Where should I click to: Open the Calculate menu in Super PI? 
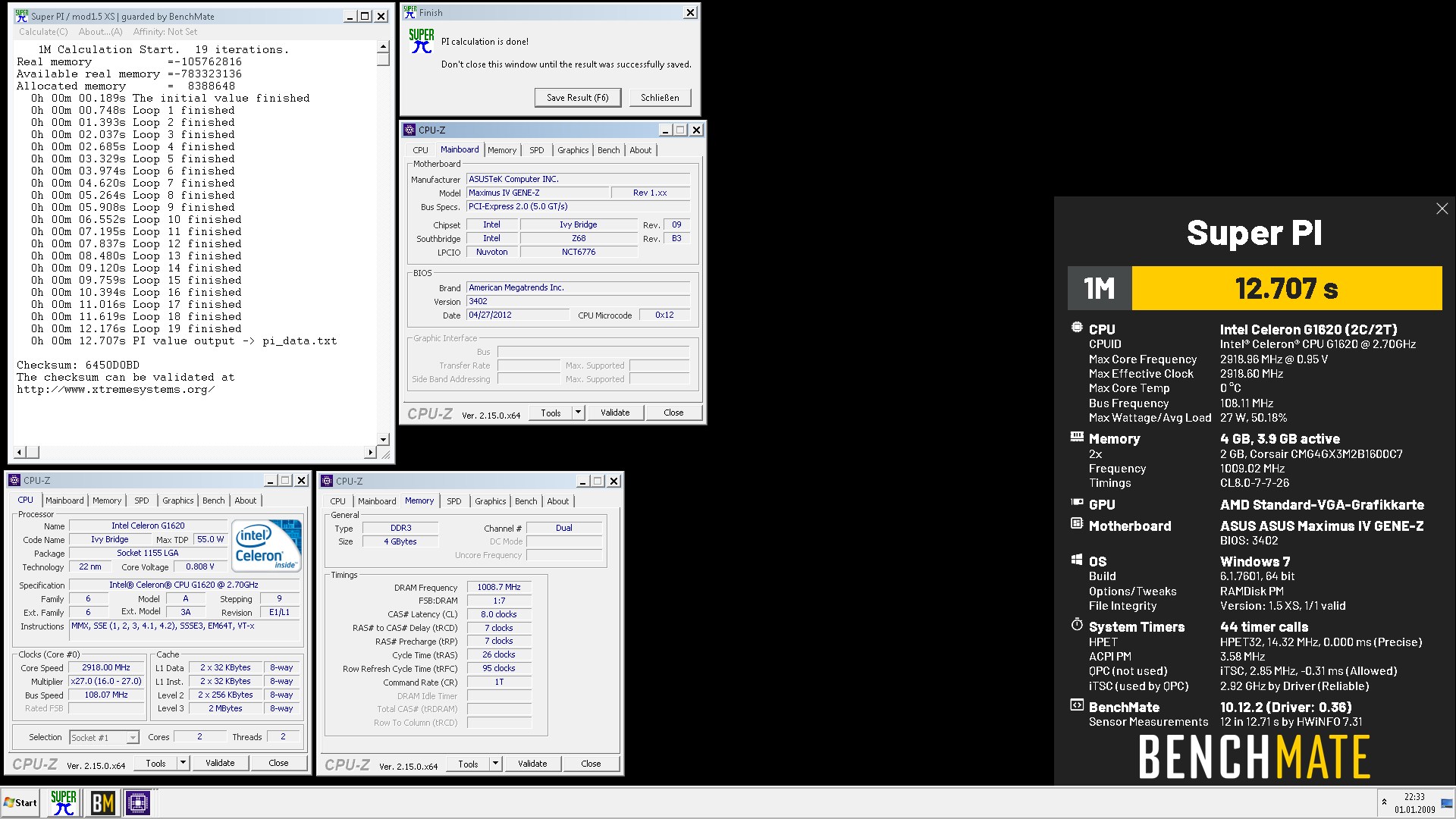[43, 32]
